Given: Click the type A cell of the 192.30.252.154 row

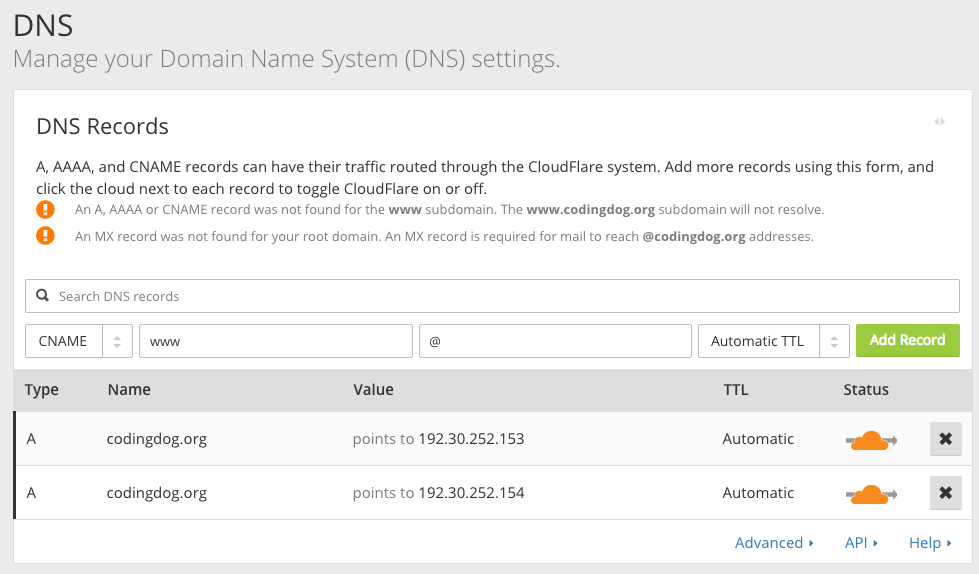Looking at the screenshot, I should (x=31, y=493).
